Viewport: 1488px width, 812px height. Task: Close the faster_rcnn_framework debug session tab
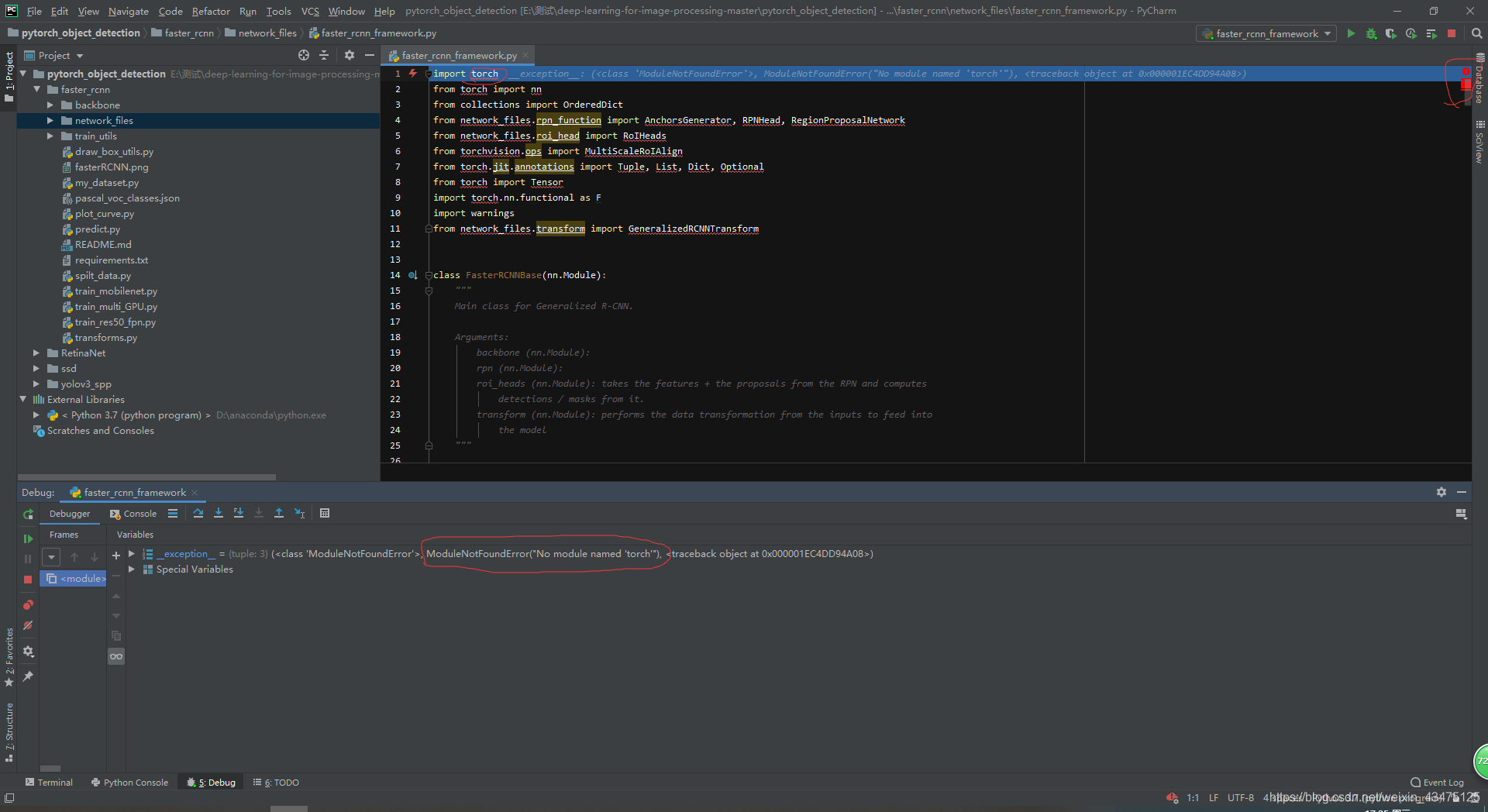[195, 493]
